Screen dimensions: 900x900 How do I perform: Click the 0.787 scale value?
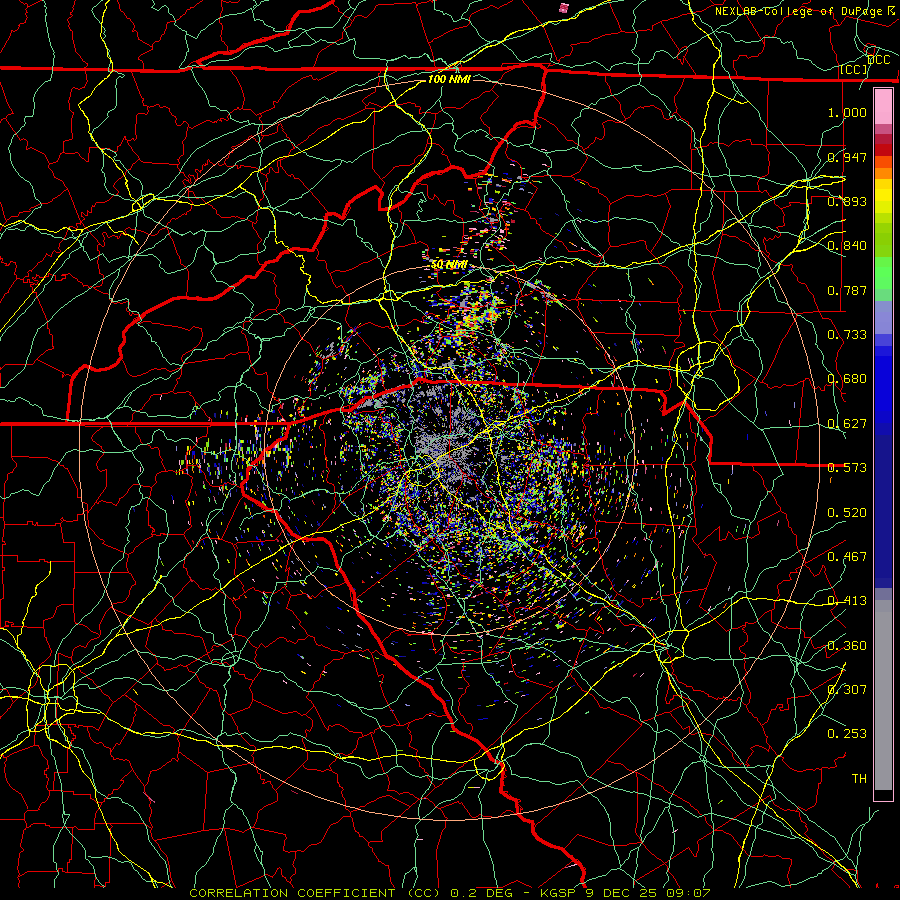[847, 290]
